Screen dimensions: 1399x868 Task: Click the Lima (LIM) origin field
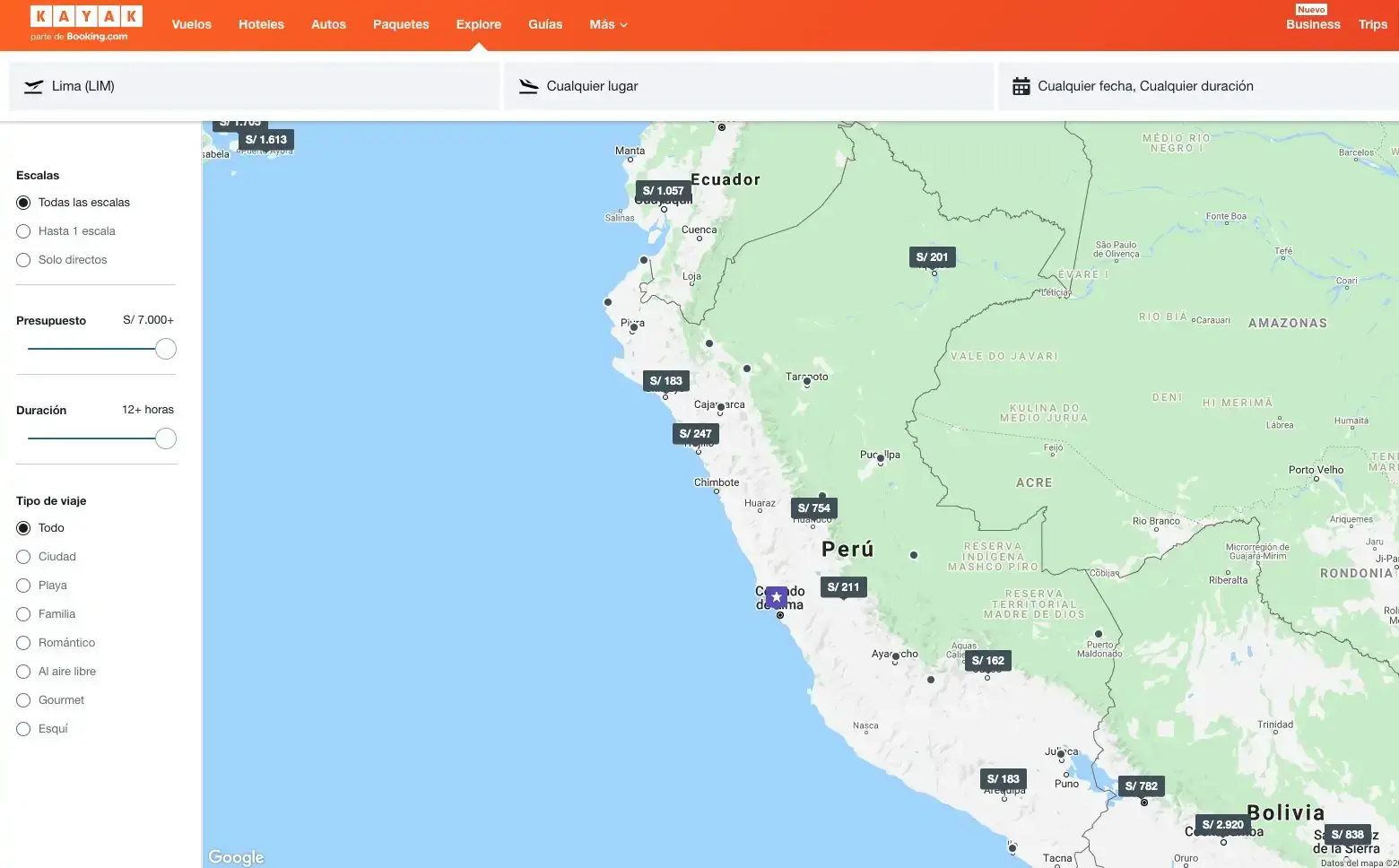254,87
